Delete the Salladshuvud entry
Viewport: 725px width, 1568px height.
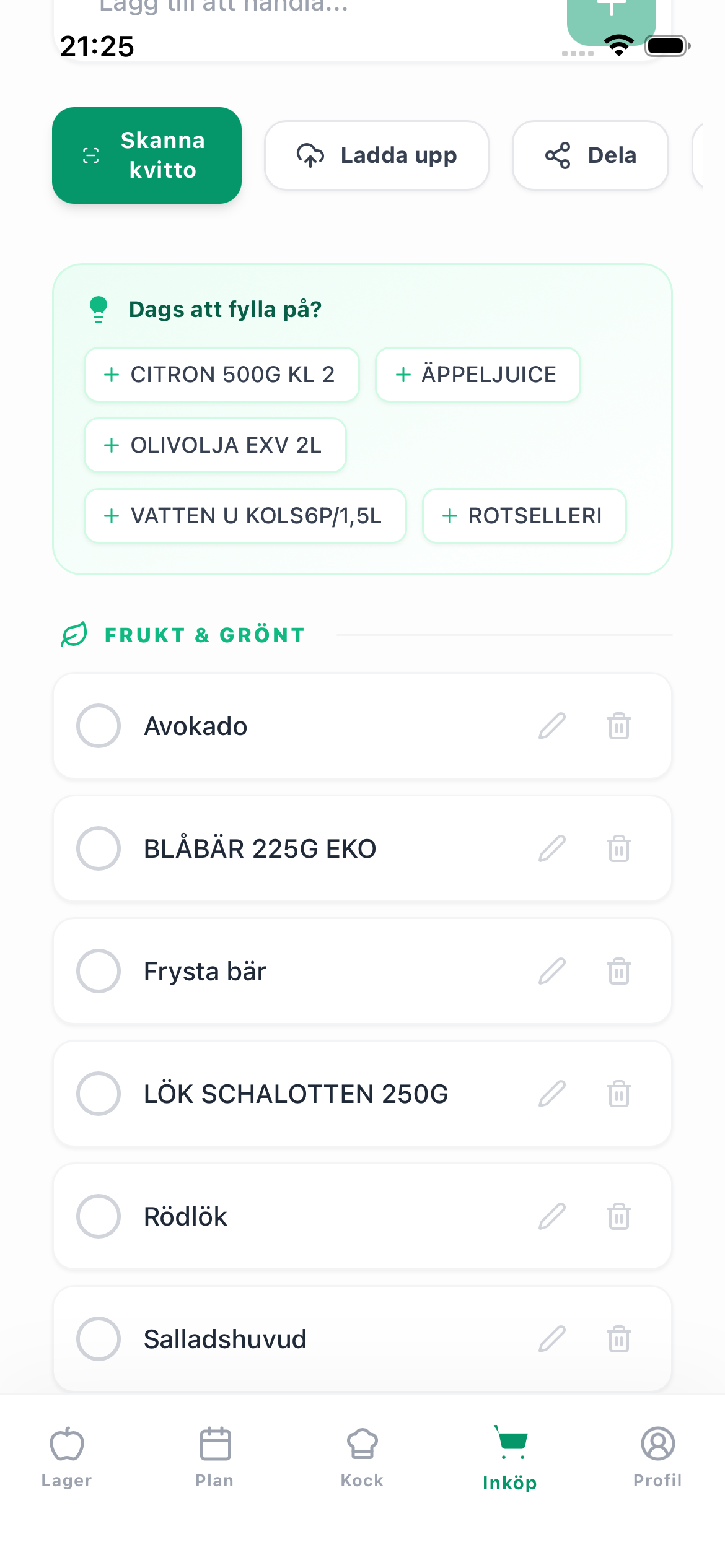tap(618, 1339)
